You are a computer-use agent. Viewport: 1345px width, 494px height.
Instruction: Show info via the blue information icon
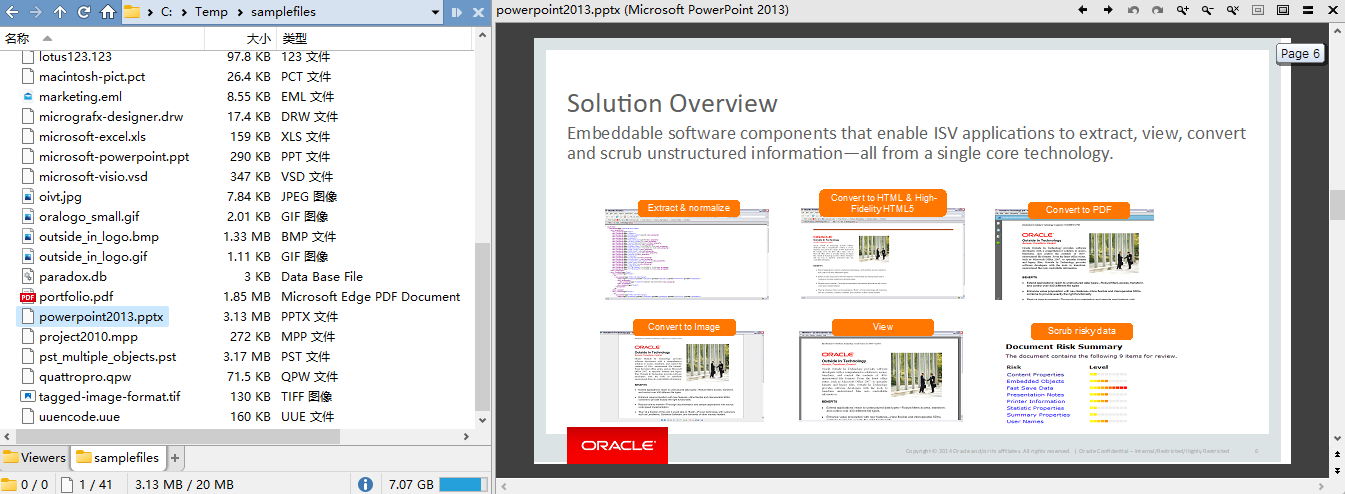(365, 484)
